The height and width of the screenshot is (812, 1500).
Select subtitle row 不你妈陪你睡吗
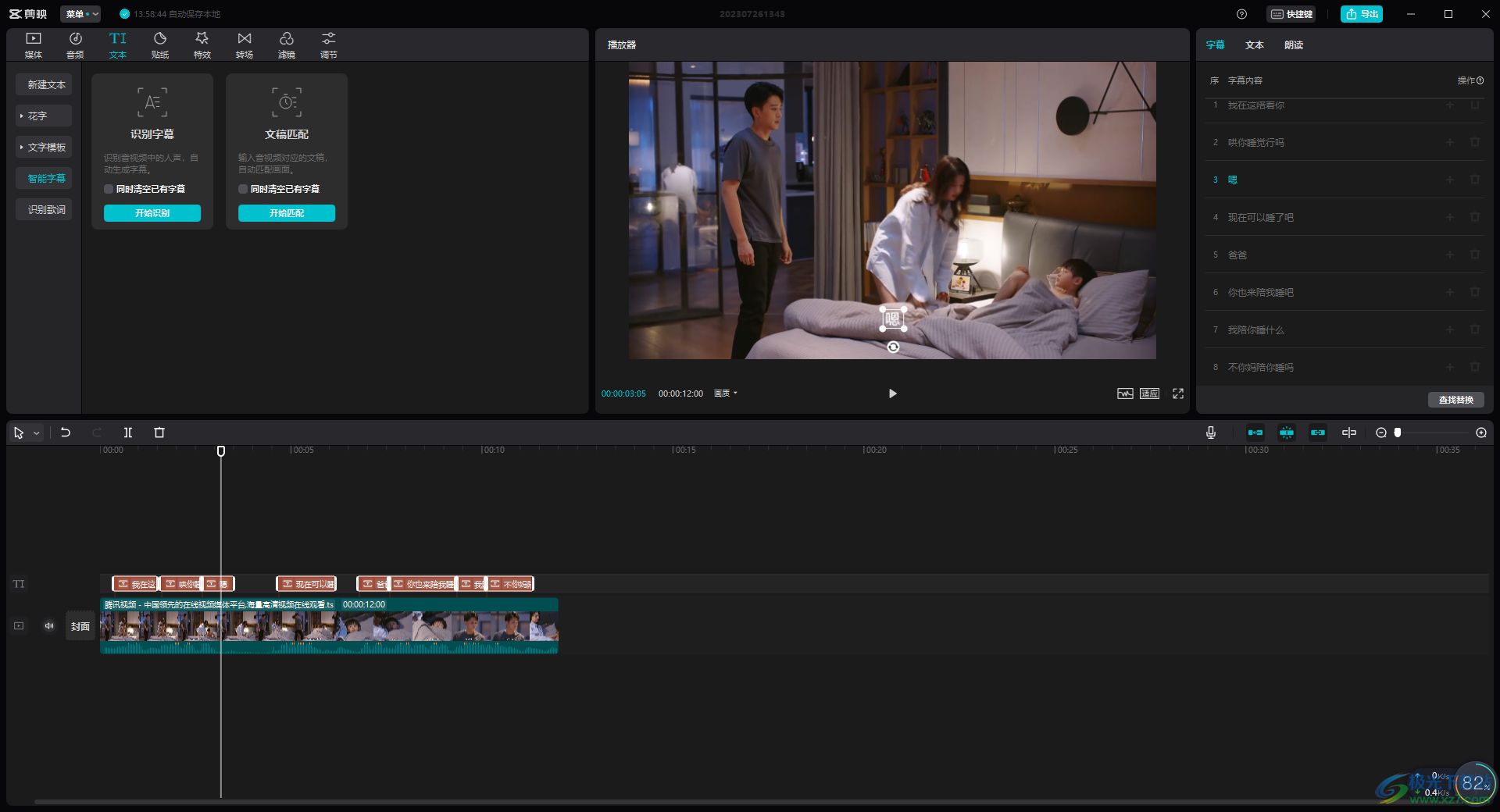click(x=1344, y=367)
